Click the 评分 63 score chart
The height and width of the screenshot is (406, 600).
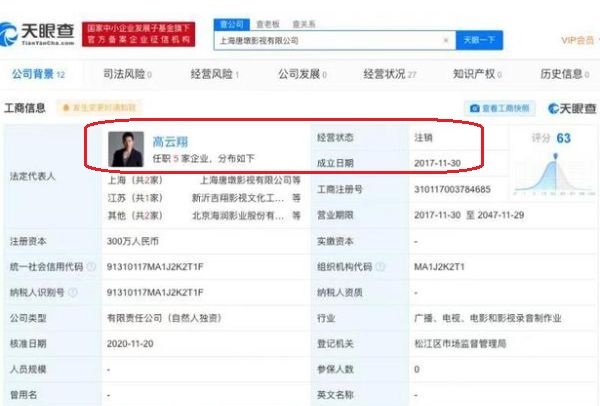click(x=554, y=165)
